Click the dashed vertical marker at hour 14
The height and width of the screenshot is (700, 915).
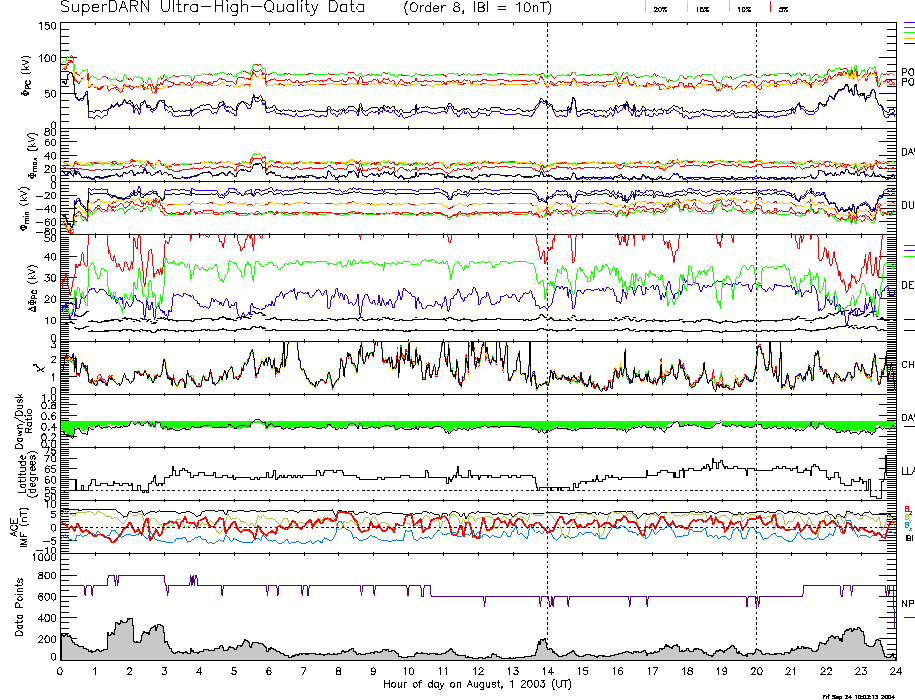click(x=547, y=300)
